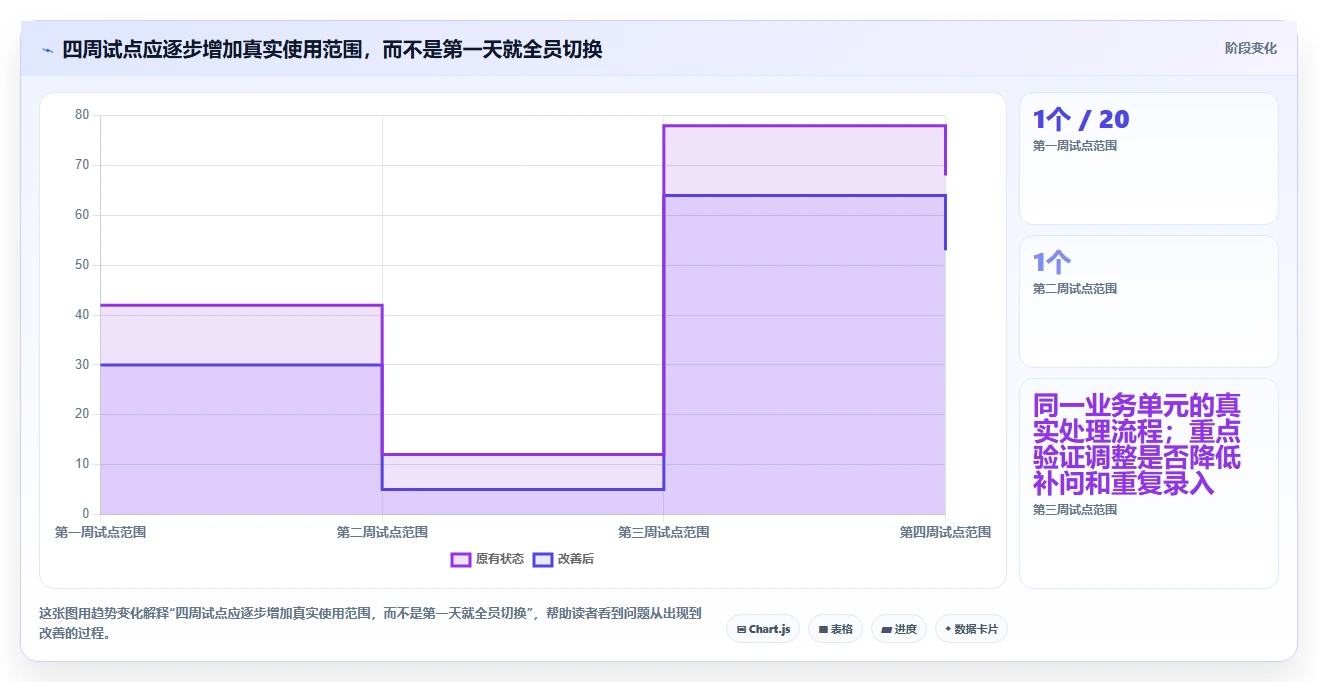Viewport: 1318px width, 682px height.
Task: Click the "1个 / 20" card value
Action: [x=1081, y=120]
